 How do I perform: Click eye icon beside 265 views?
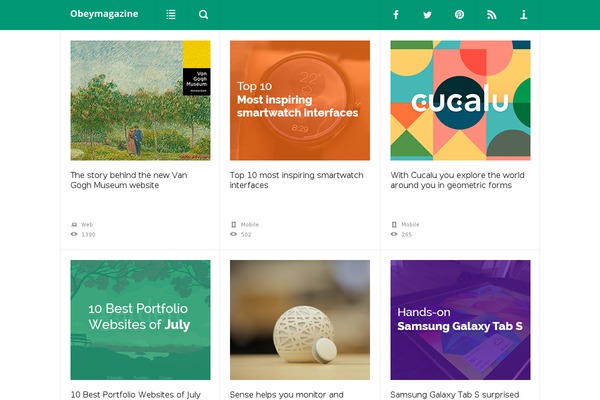click(x=394, y=234)
